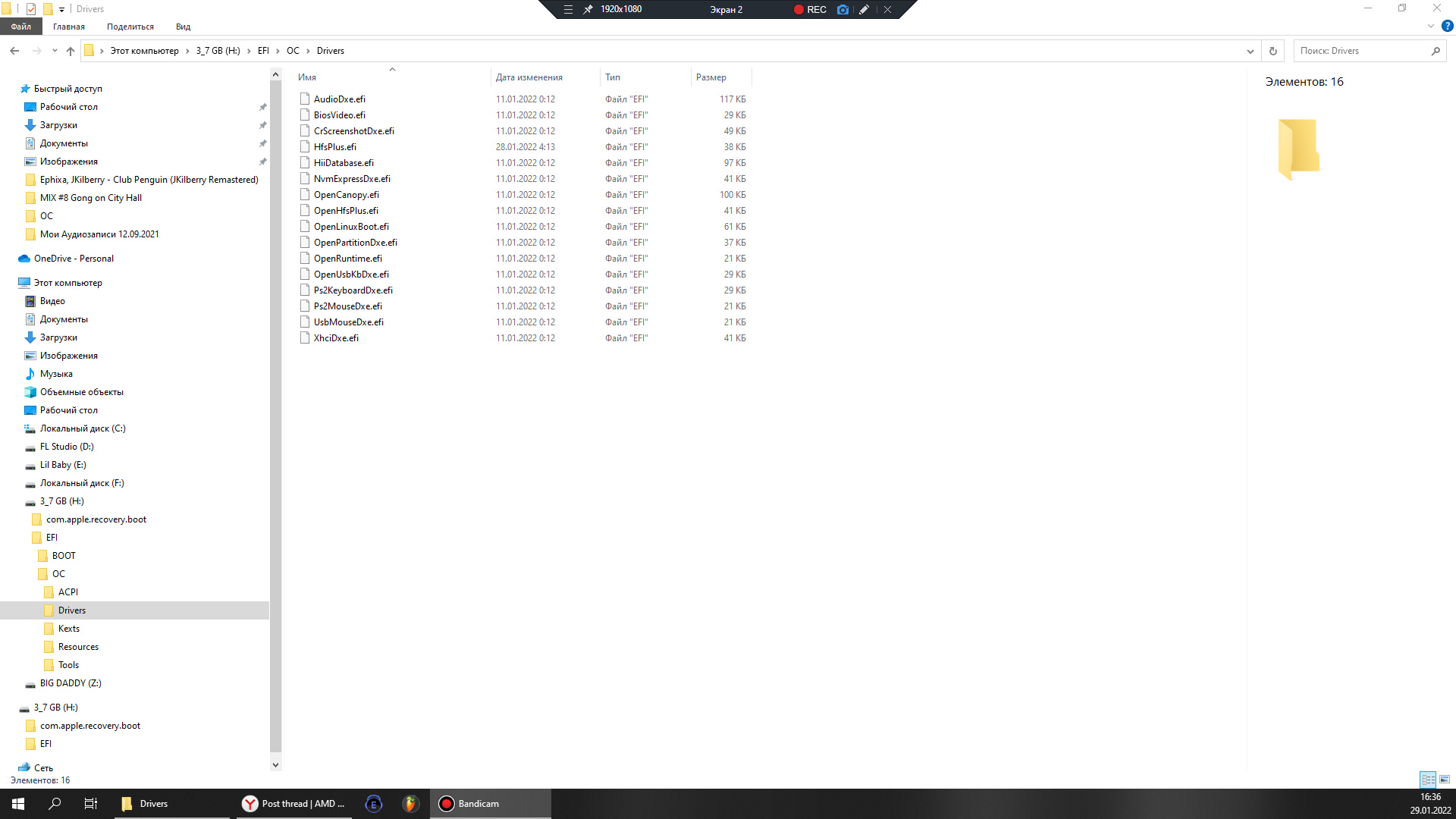The image size is (1456, 819).
Task: Click the red REC record button
Action: point(809,10)
